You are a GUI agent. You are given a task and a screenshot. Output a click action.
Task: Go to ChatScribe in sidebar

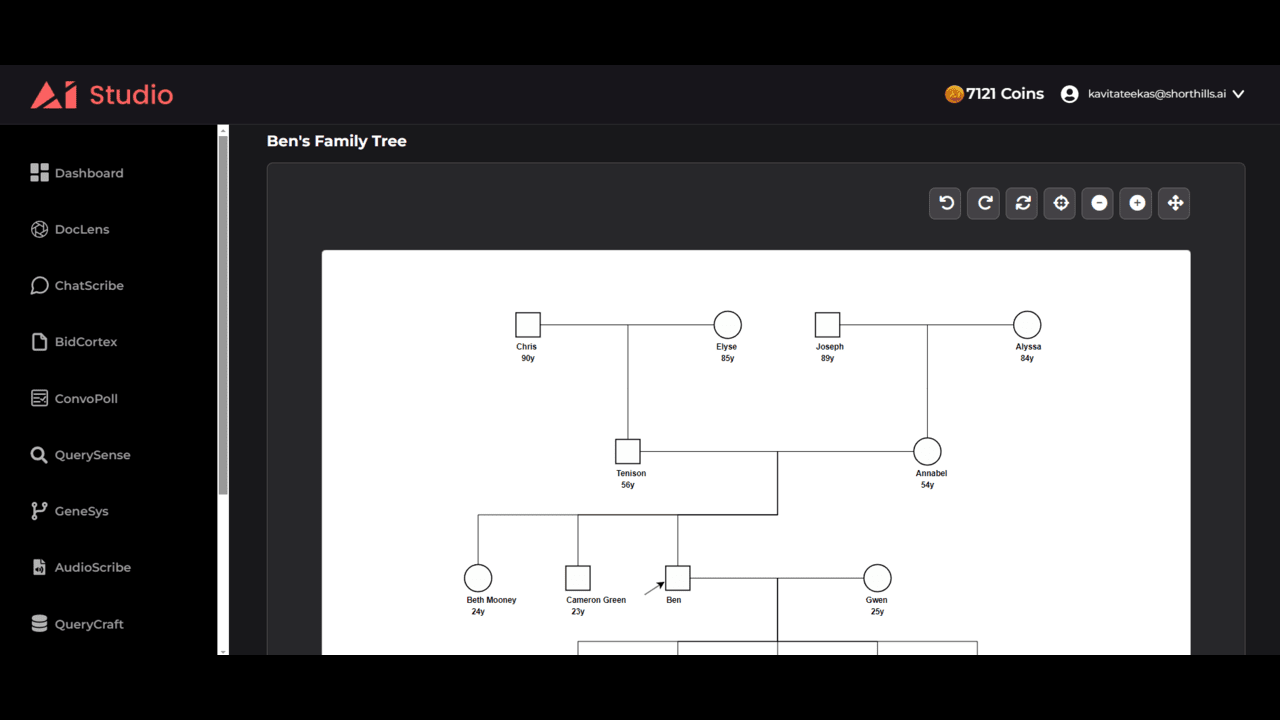[x=77, y=286]
